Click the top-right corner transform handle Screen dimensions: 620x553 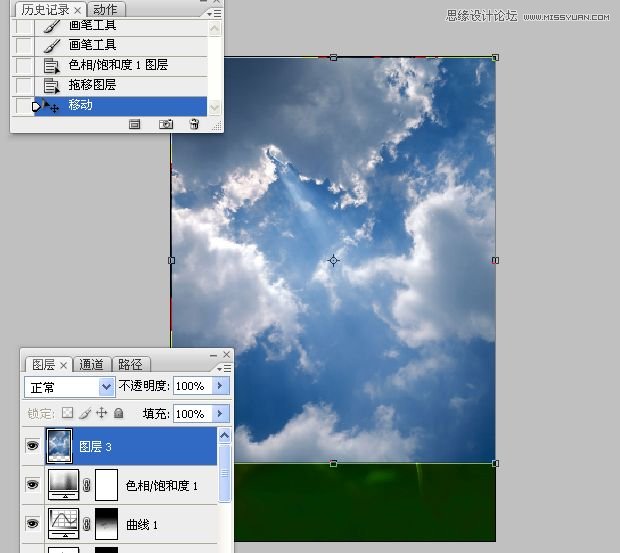point(495,58)
